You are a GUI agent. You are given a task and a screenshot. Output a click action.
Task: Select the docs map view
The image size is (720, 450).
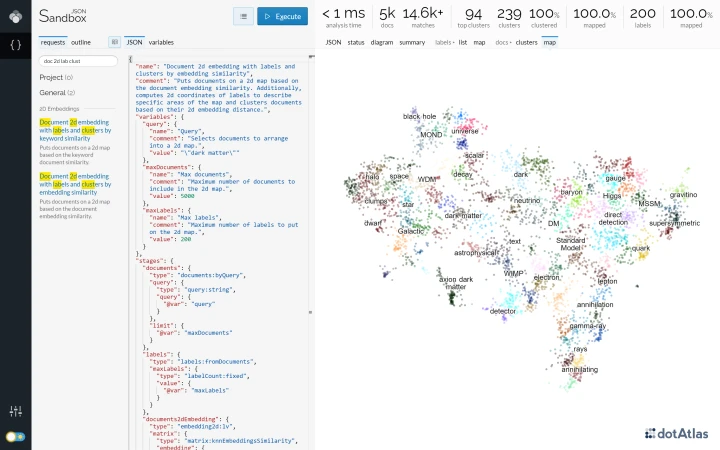pos(550,42)
